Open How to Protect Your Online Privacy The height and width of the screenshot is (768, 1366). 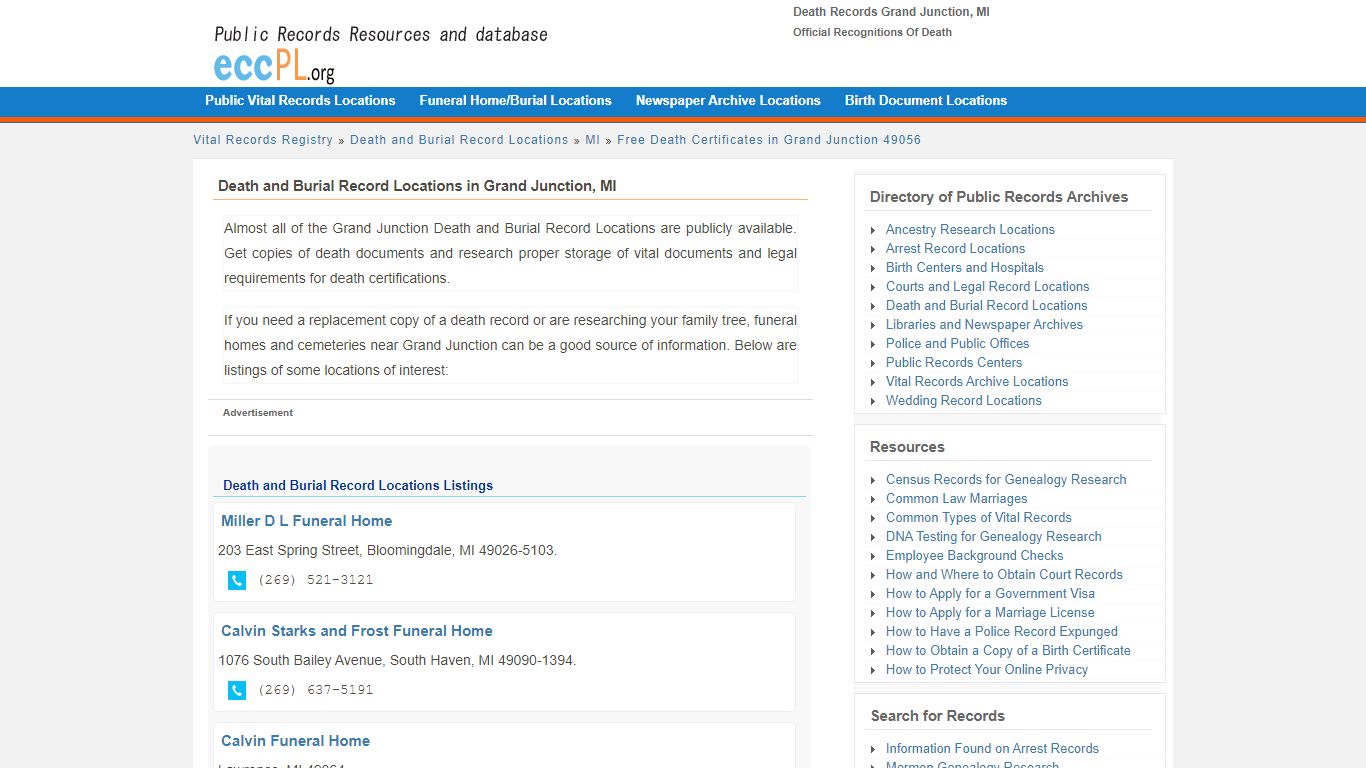tap(986, 669)
